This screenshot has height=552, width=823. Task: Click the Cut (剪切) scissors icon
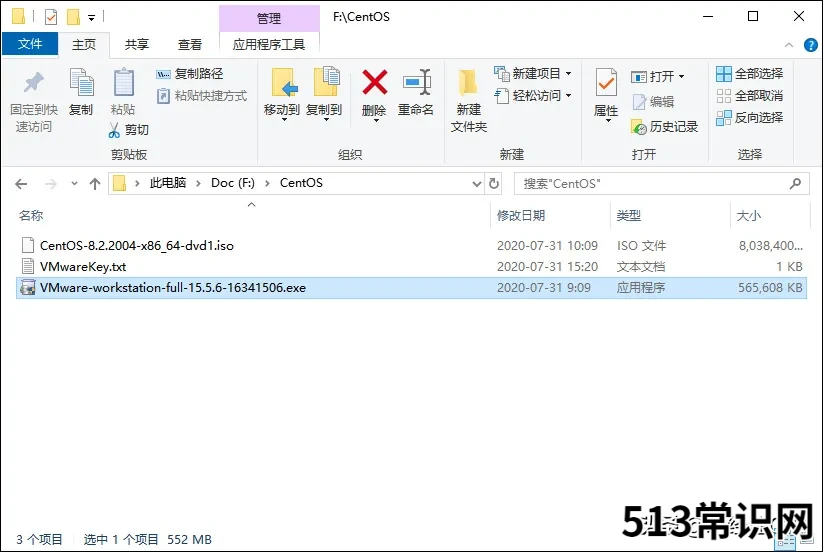click(x=114, y=130)
